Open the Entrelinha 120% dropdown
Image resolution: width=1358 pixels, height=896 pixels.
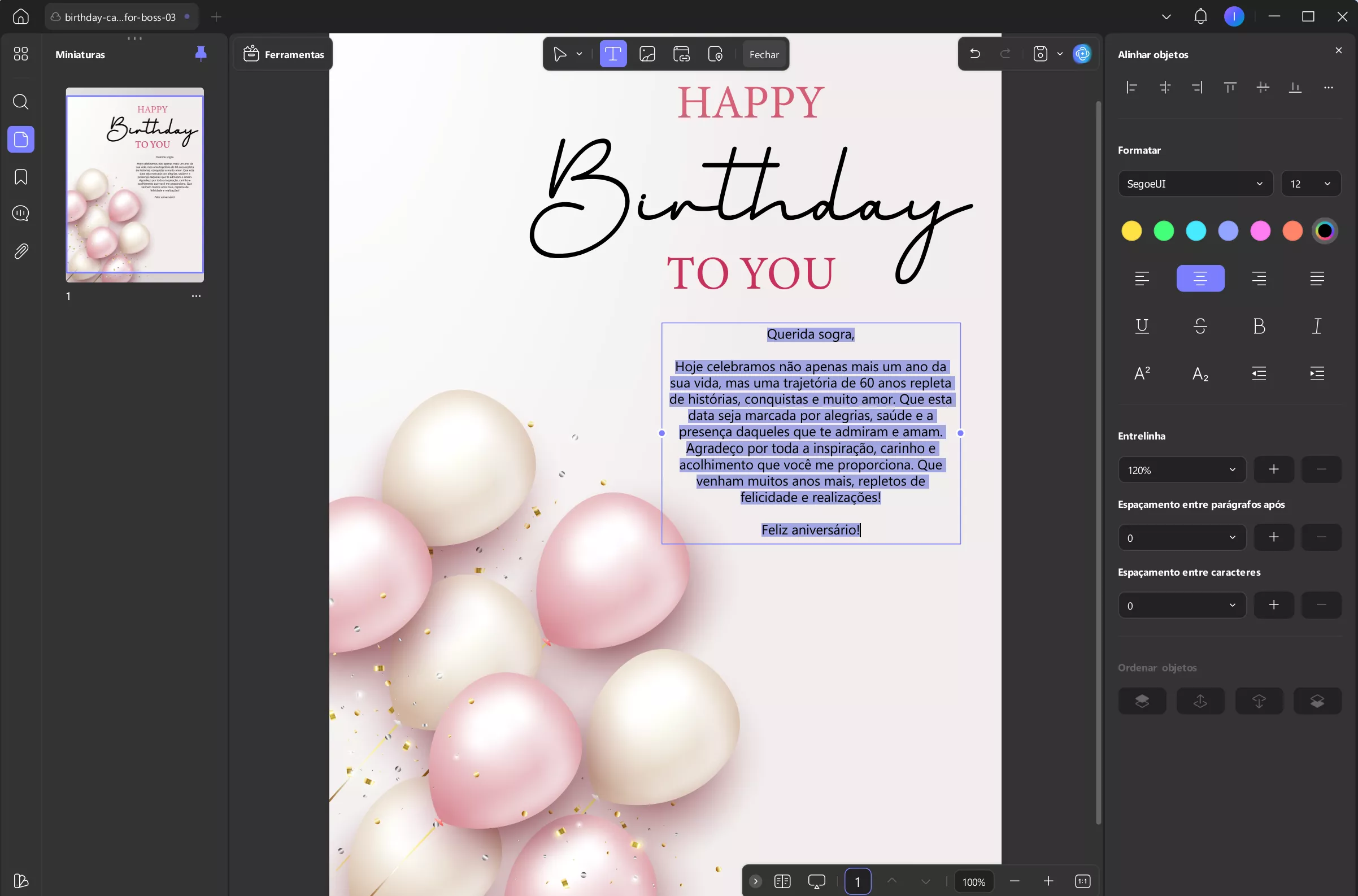tap(1181, 469)
